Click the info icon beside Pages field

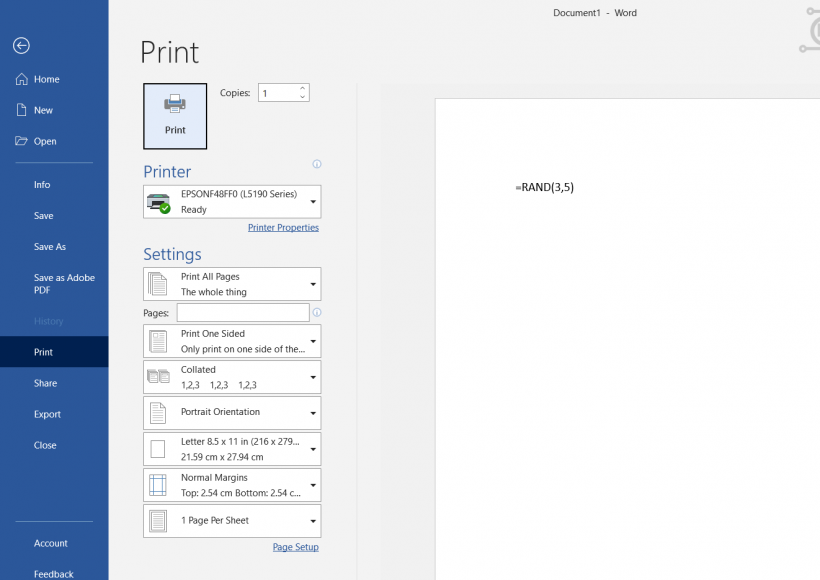(317, 313)
